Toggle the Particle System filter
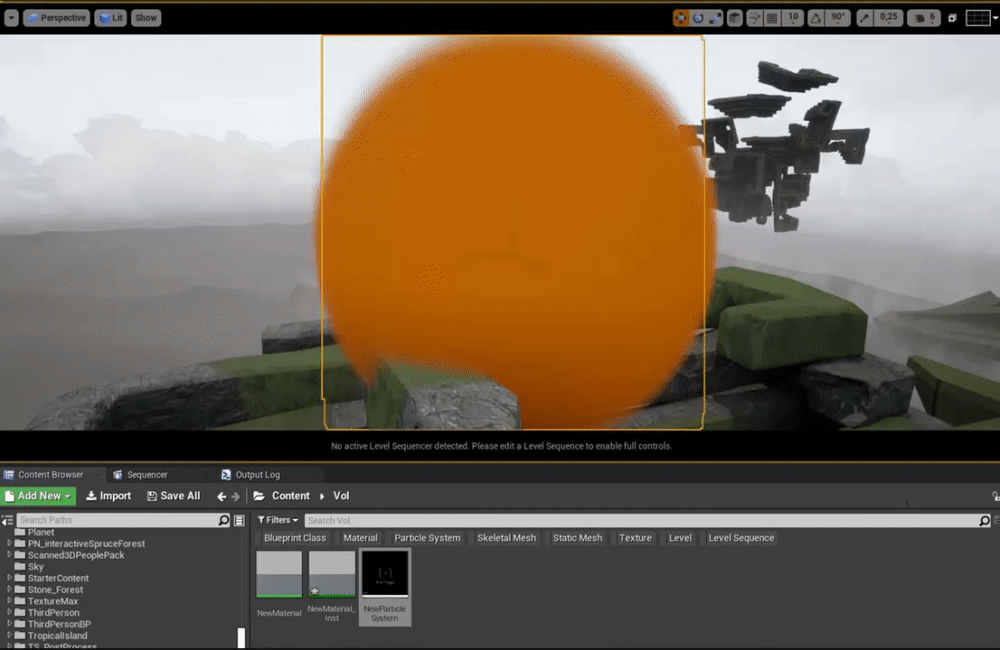Viewport: 1000px width, 650px height. [427, 538]
